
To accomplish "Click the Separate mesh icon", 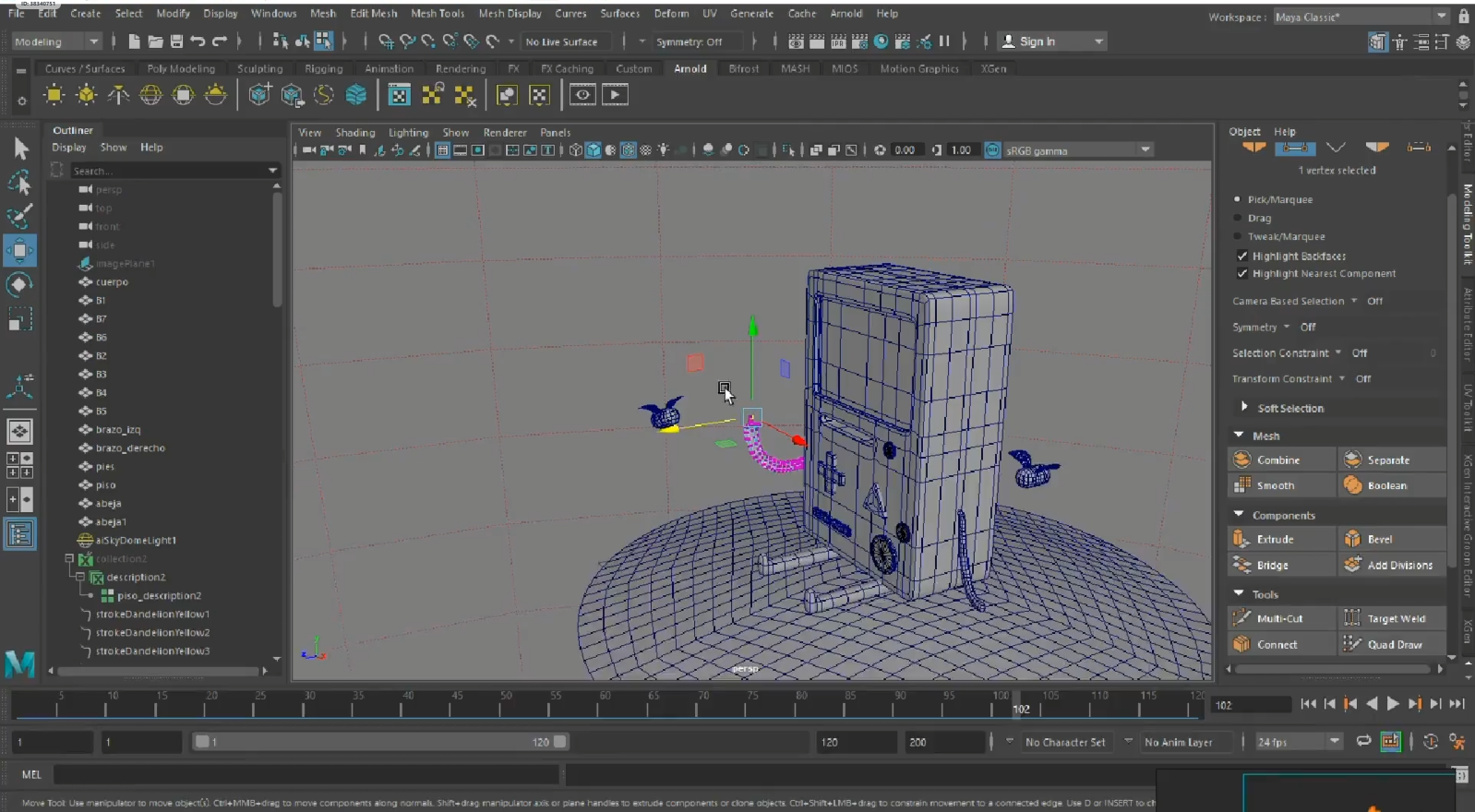I will 1353,460.
